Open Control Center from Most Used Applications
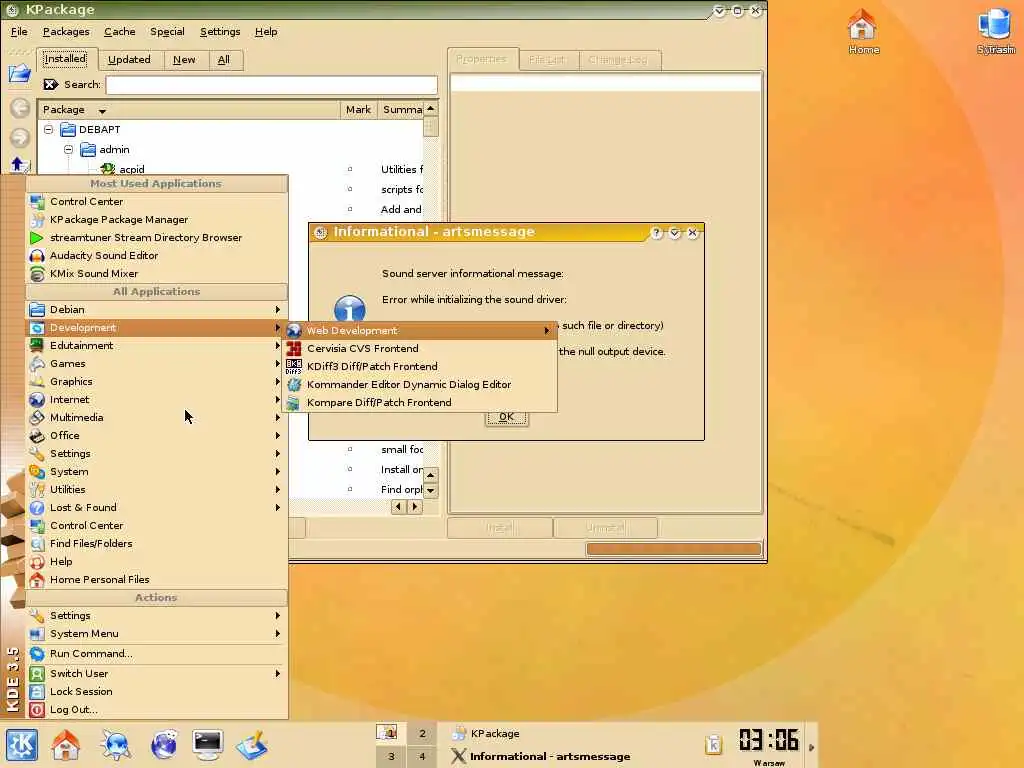Screen dimensions: 1024x768 click(157, 202)
